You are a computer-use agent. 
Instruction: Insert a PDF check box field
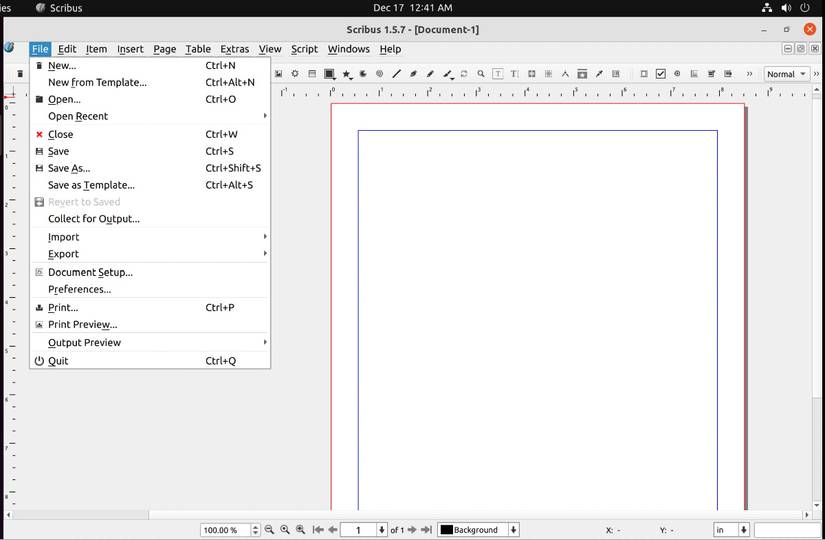click(x=661, y=74)
